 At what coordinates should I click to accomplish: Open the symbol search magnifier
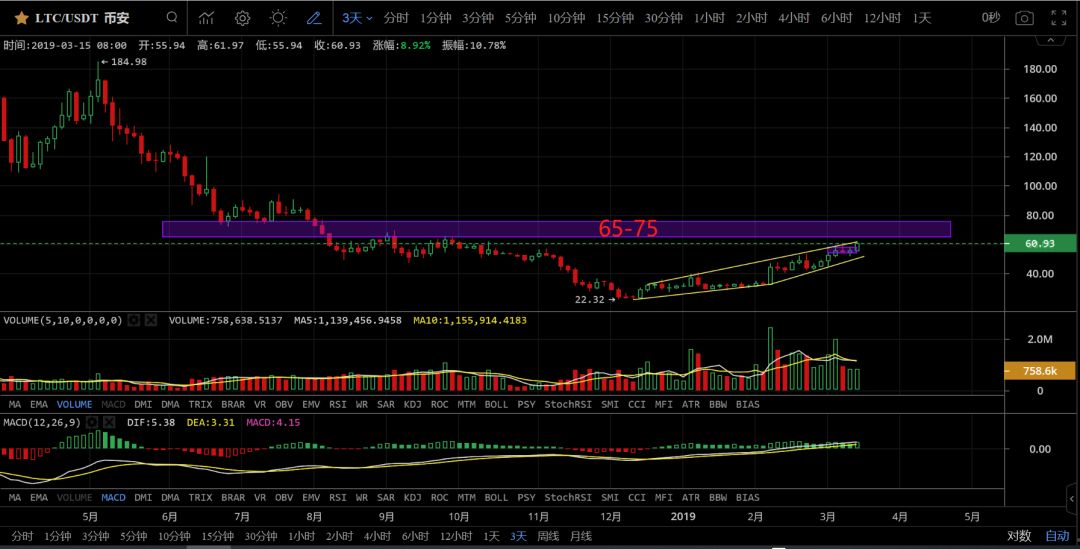click(172, 18)
